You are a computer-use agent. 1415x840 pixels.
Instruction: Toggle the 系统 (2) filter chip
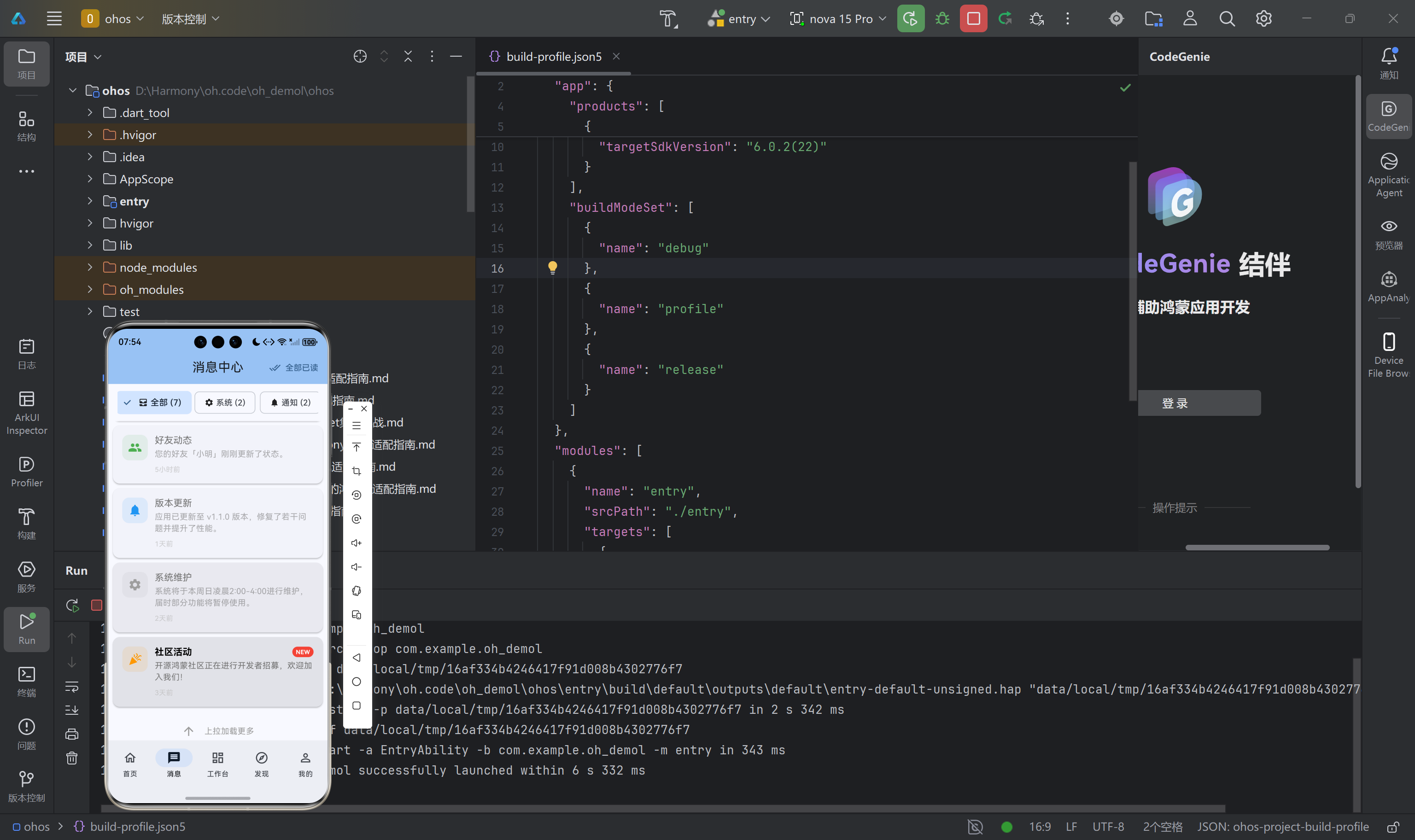point(225,402)
